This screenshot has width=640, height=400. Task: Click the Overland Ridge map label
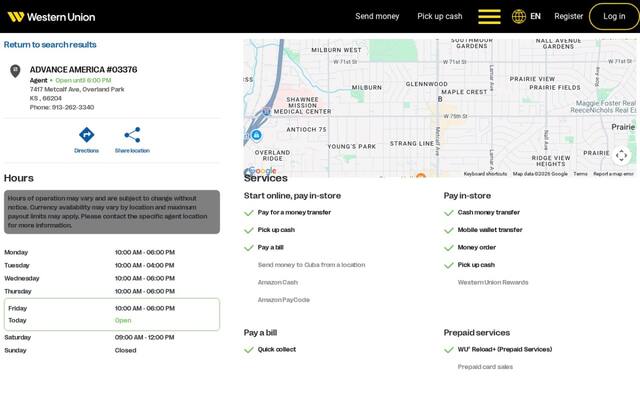click(x=272, y=156)
